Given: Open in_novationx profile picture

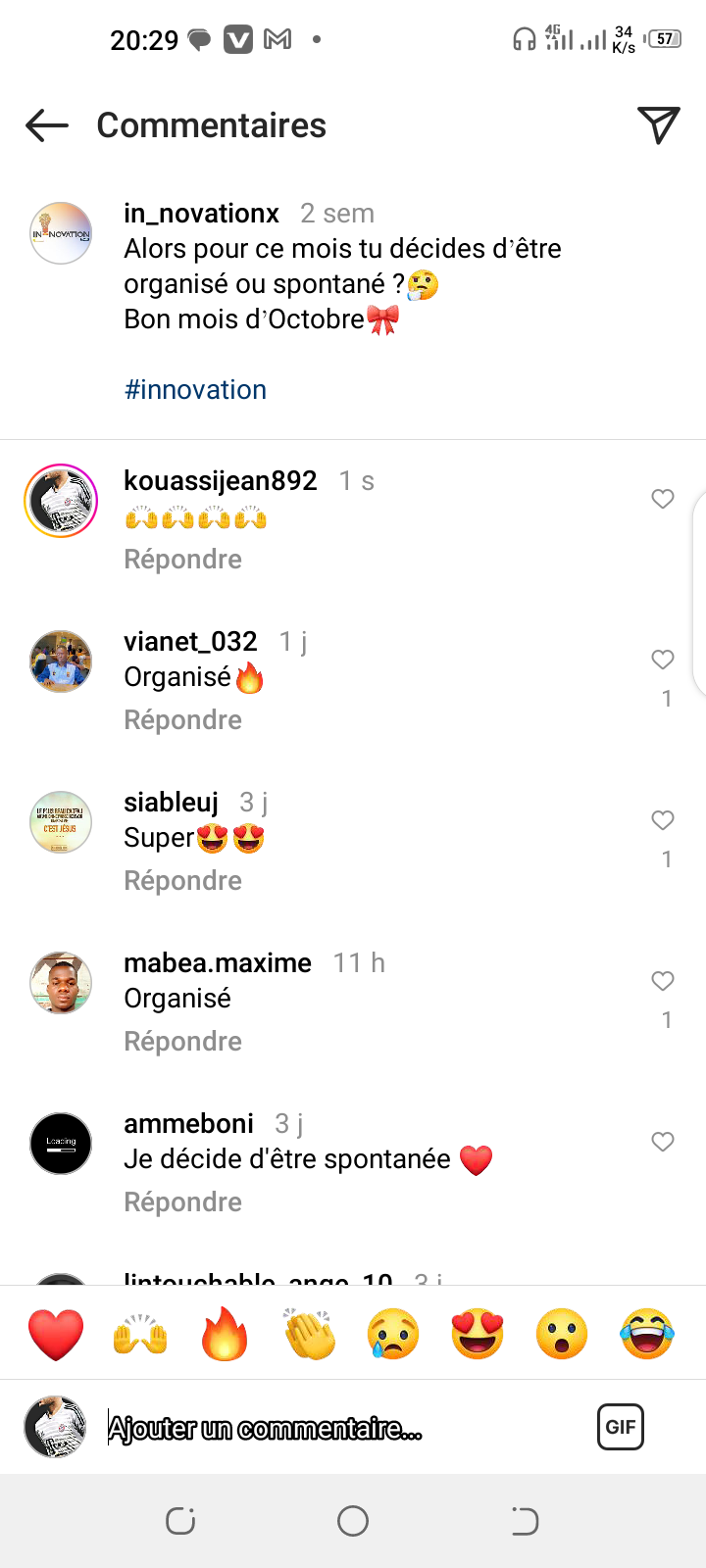Looking at the screenshot, I should 61,233.
